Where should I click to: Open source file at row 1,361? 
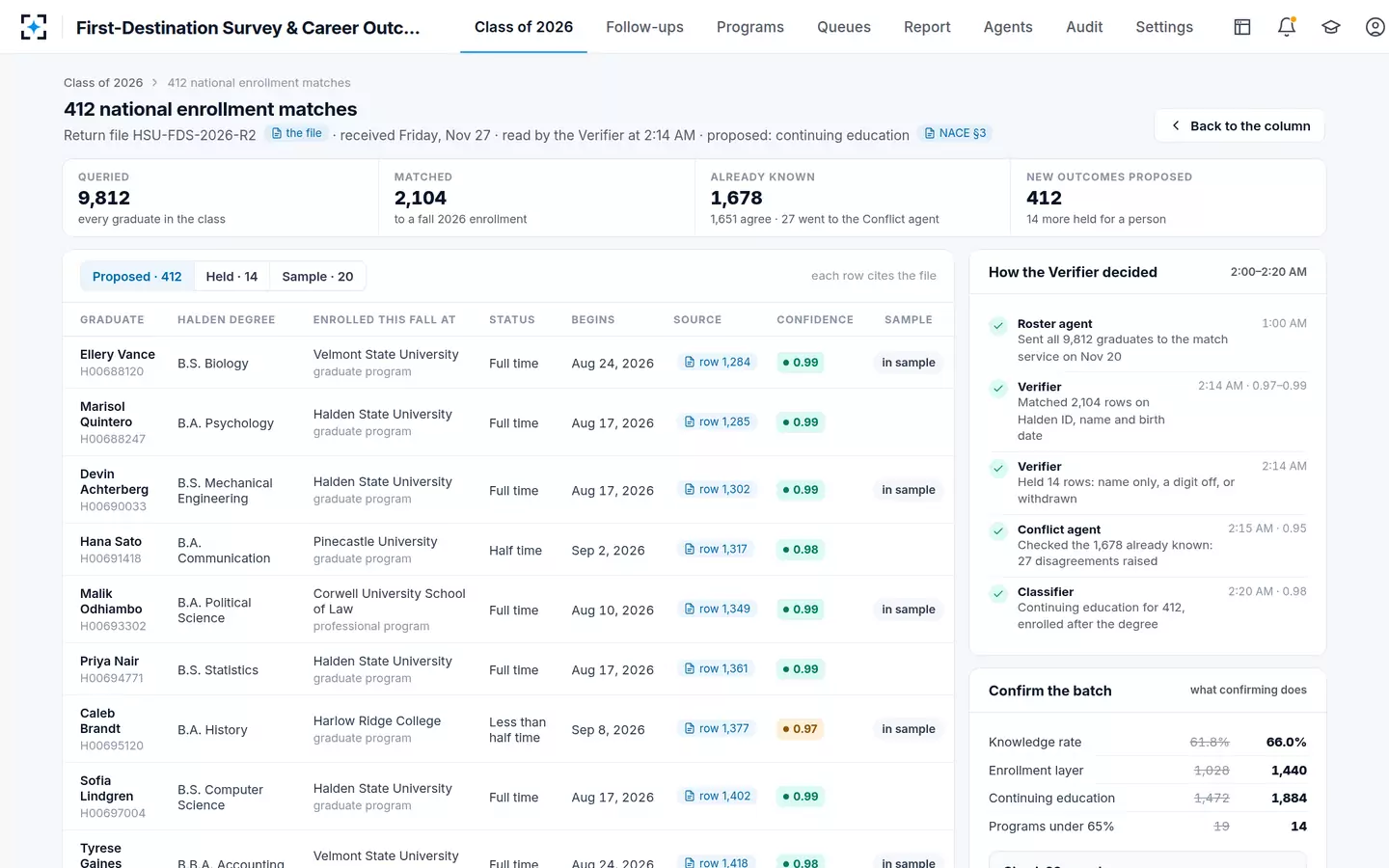[717, 669]
